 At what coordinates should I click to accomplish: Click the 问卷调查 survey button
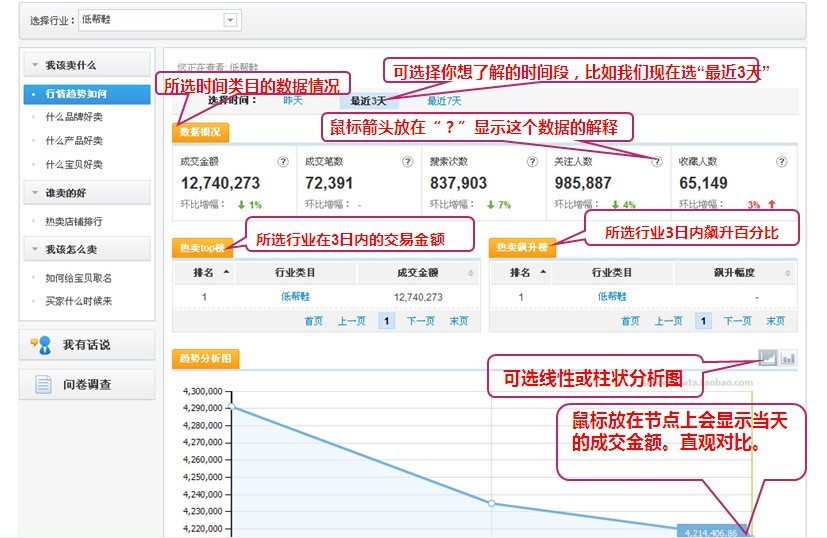(x=87, y=385)
